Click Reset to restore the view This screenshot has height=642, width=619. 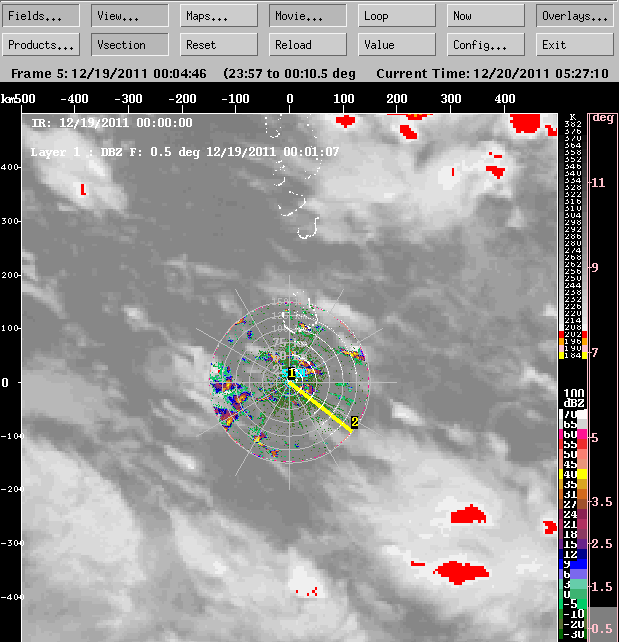coord(219,44)
